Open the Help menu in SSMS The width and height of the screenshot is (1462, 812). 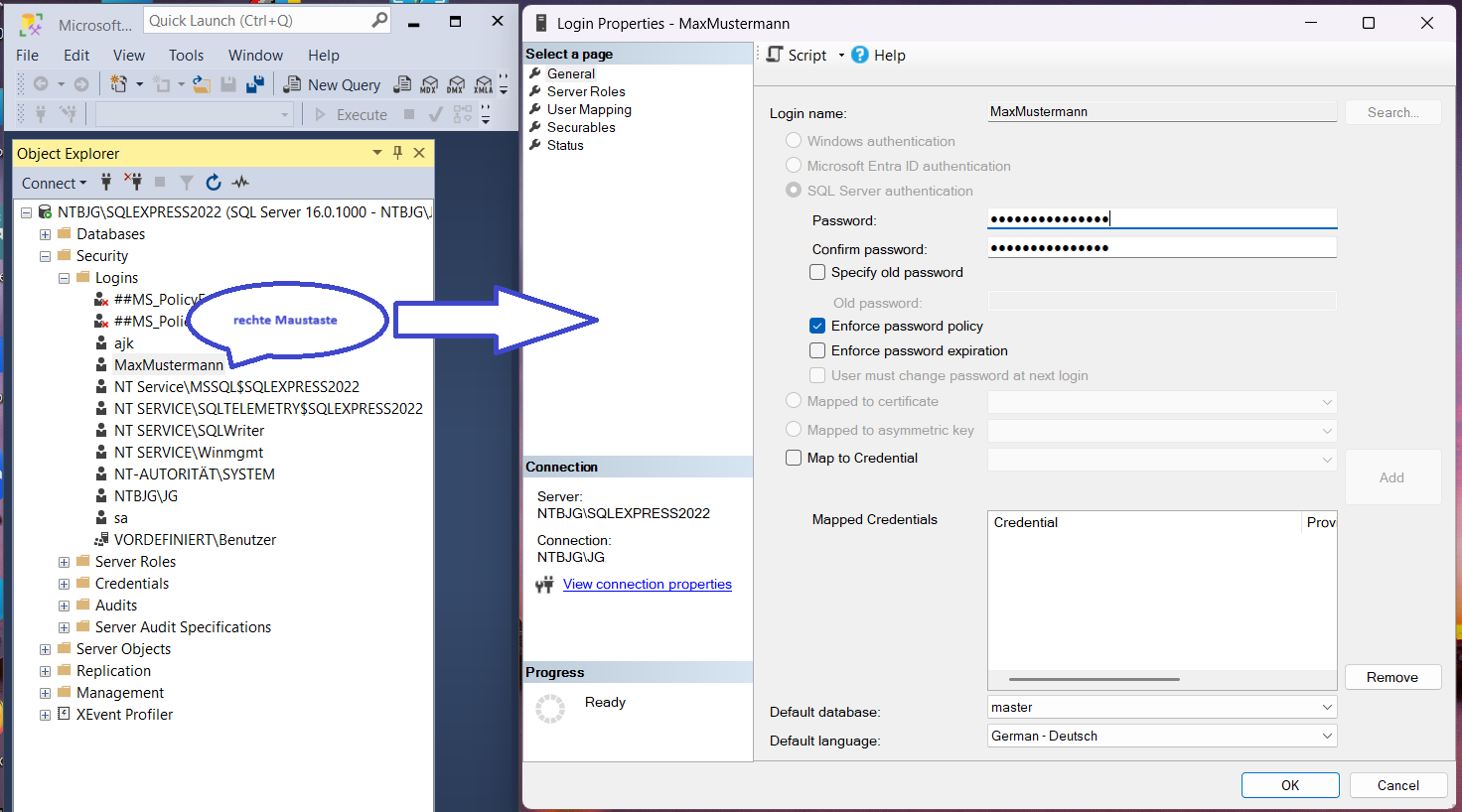(x=324, y=56)
